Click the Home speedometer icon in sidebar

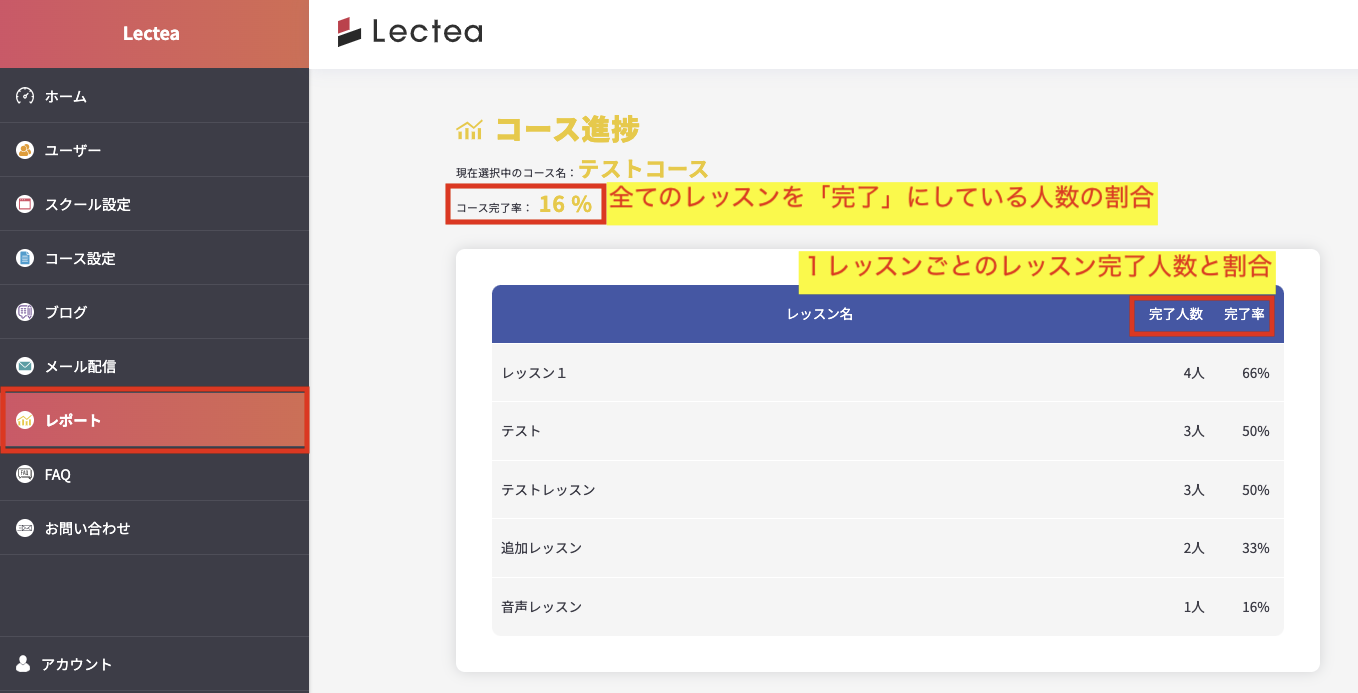point(25,96)
